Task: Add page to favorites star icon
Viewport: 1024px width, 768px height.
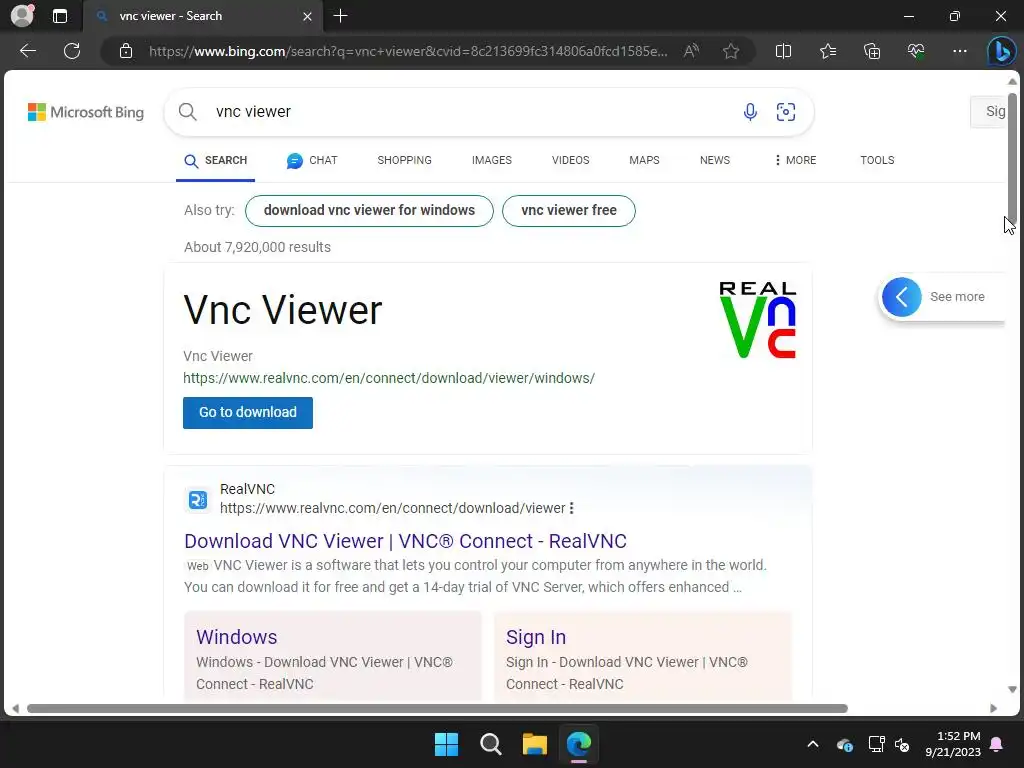Action: point(731,51)
